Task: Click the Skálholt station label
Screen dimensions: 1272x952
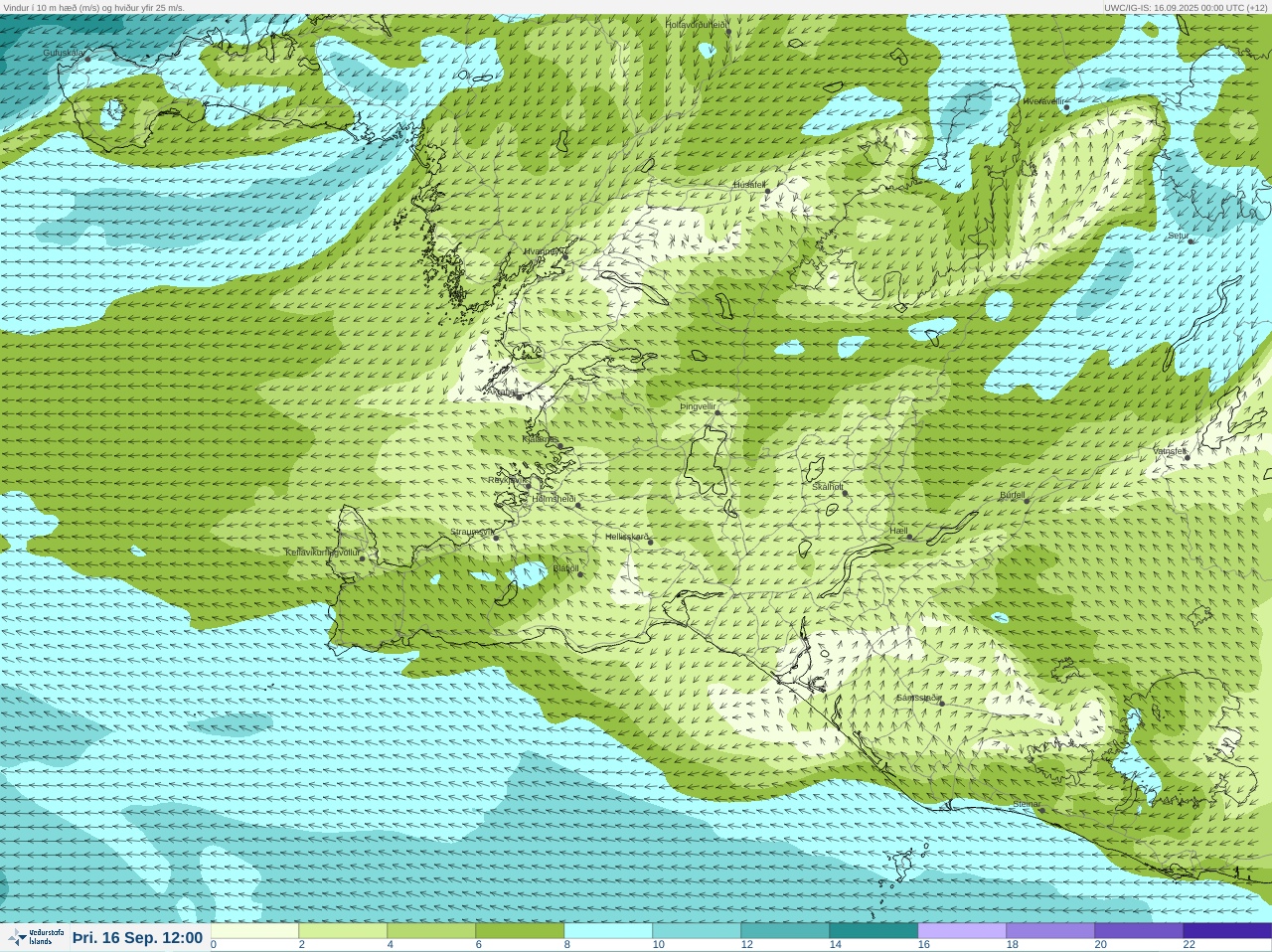Action: 827,487
